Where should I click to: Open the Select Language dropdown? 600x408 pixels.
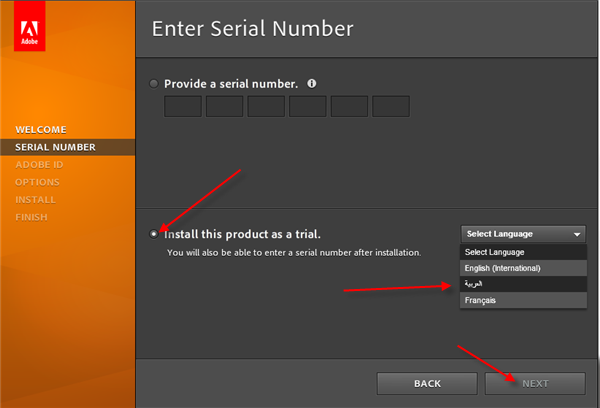click(523, 234)
